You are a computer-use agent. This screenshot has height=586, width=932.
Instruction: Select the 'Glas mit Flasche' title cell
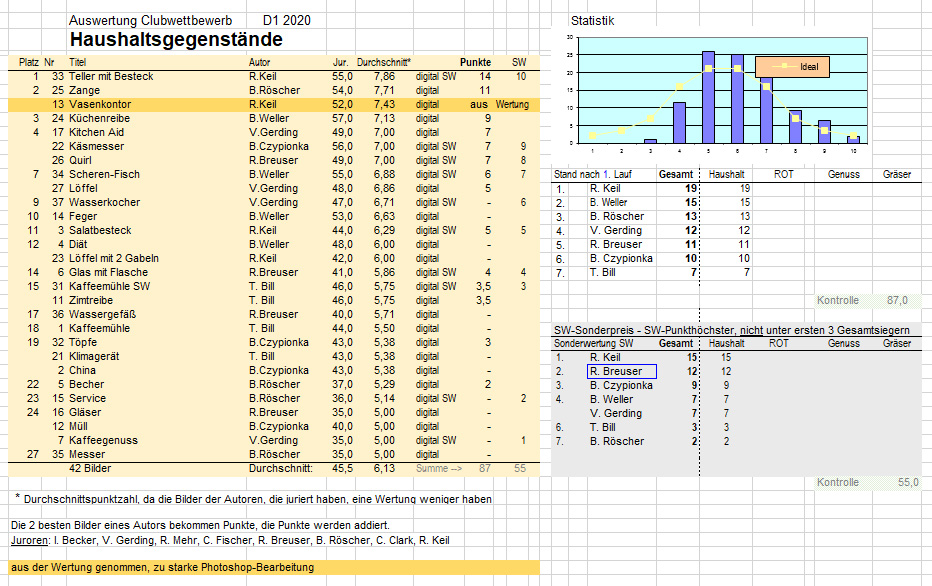click(109, 272)
